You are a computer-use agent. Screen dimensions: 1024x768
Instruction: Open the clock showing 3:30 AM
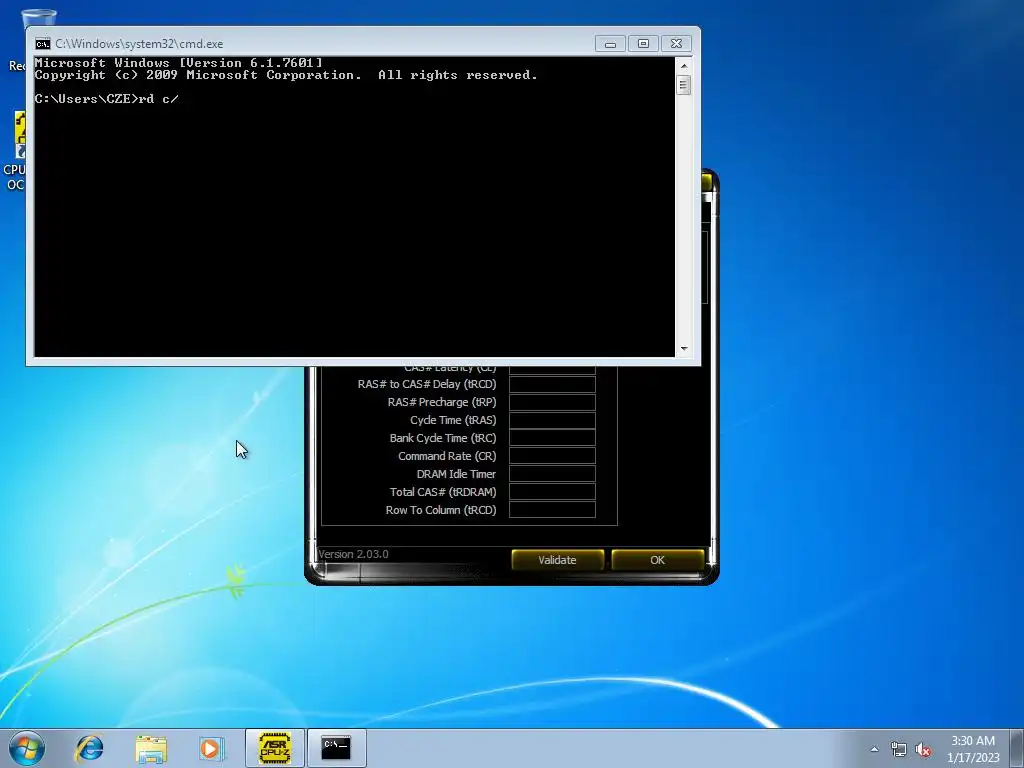pyautogui.click(x=972, y=741)
